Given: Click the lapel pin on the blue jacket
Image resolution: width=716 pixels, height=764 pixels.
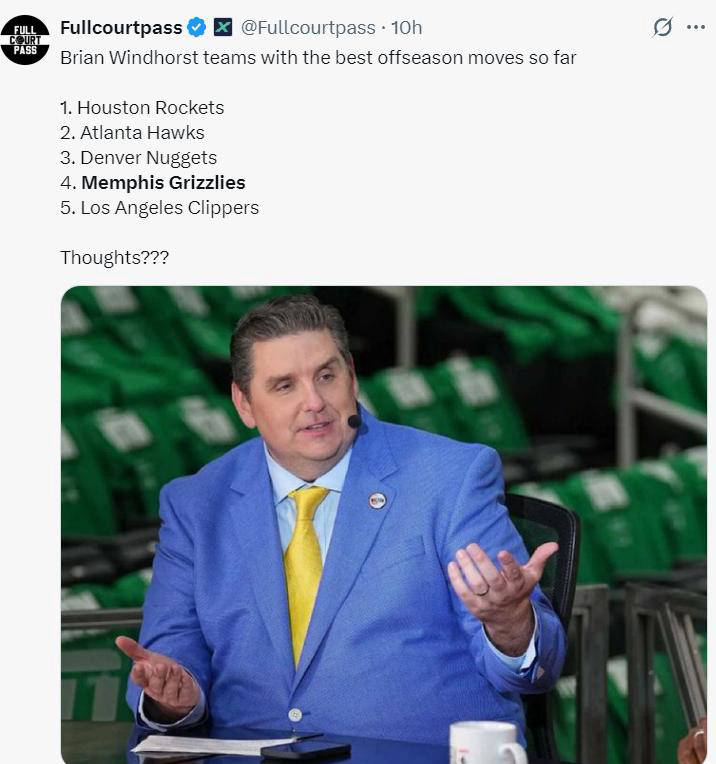Looking at the screenshot, I should click(x=377, y=500).
